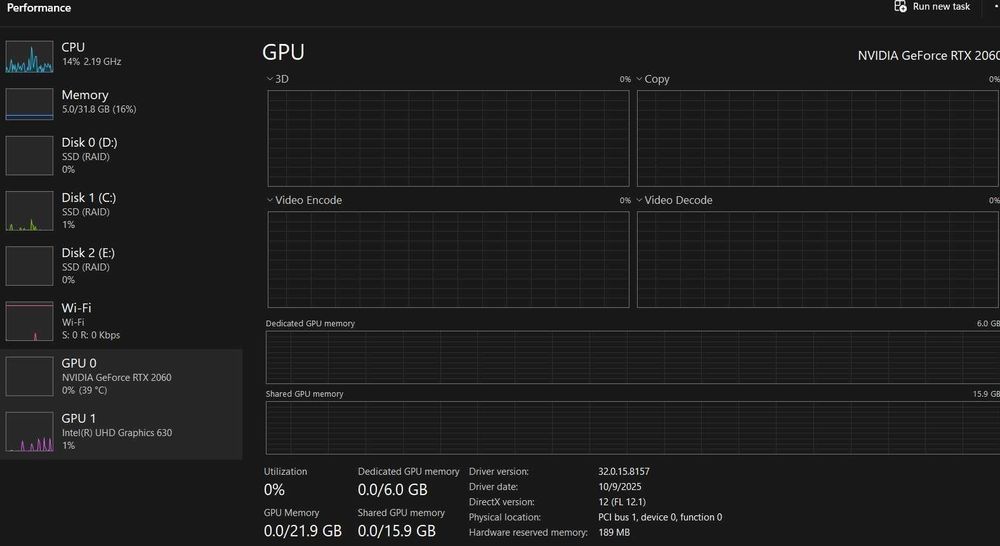Click driver date 10/9/2025
1000x546 pixels.
[x=620, y=487]
